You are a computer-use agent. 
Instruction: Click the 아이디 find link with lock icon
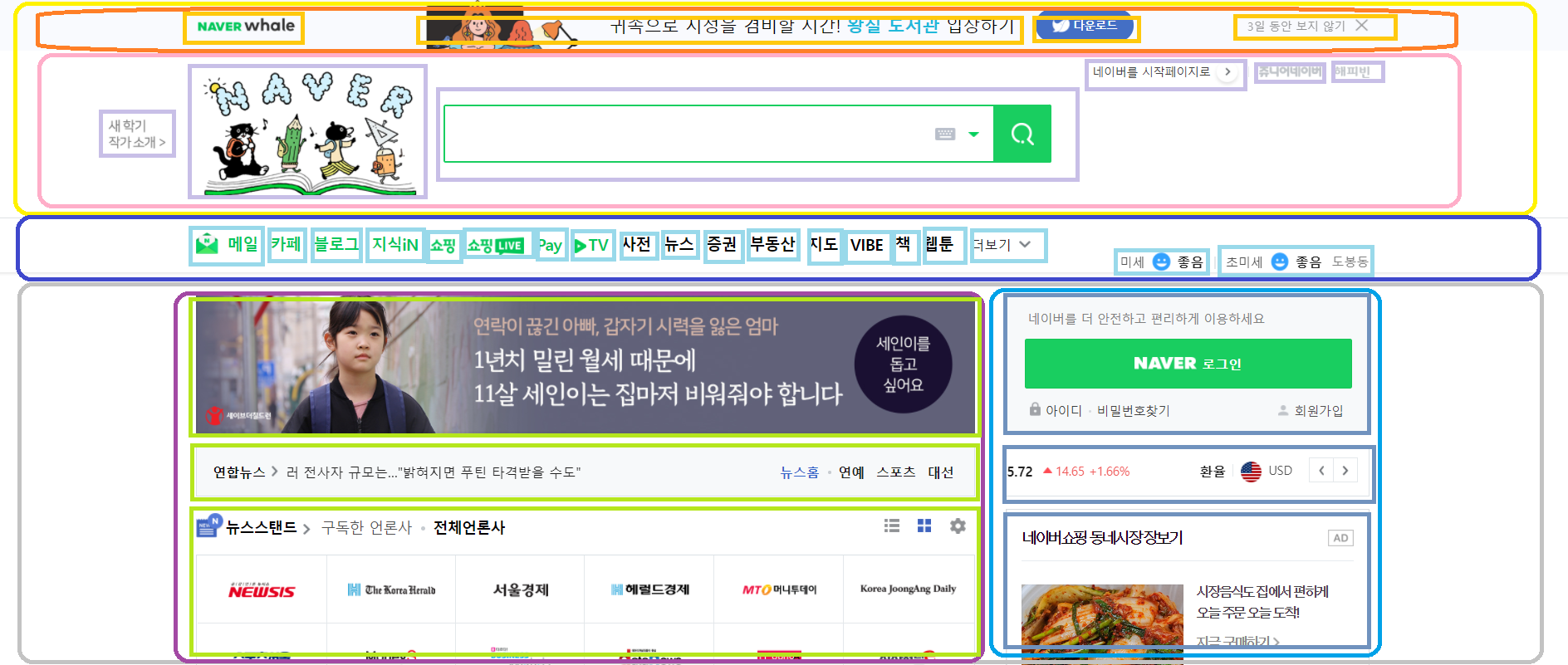tap(1056, 410)
